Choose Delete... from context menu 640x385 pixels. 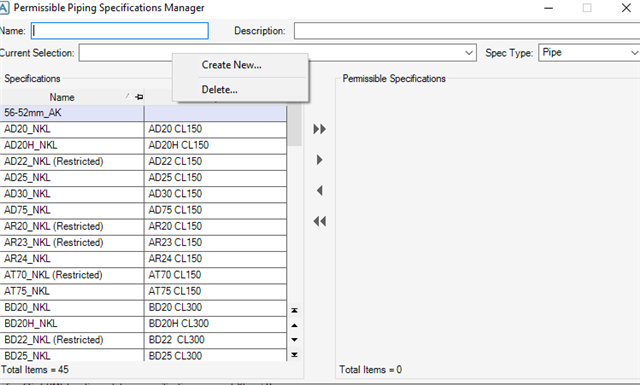[220, 89]
